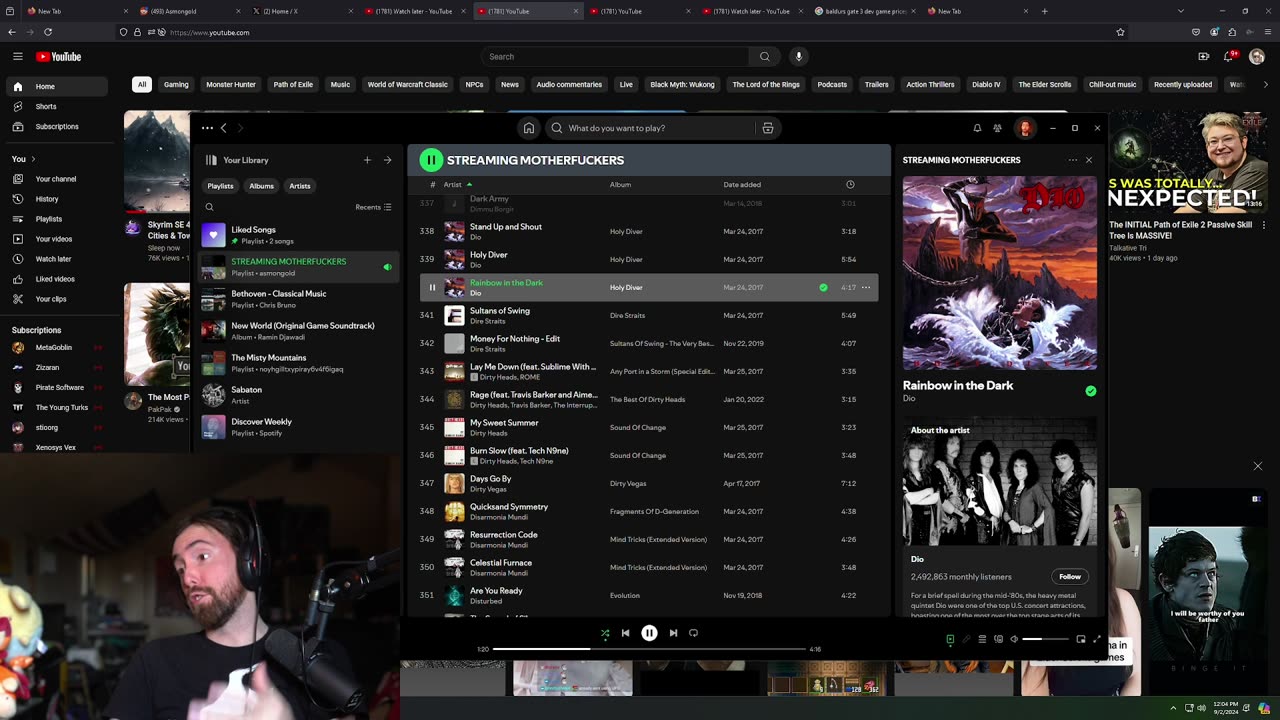This screenshot has height=720, width=1280.
Task: Go to Spotify Home icon
Action: tap(528, 128)
